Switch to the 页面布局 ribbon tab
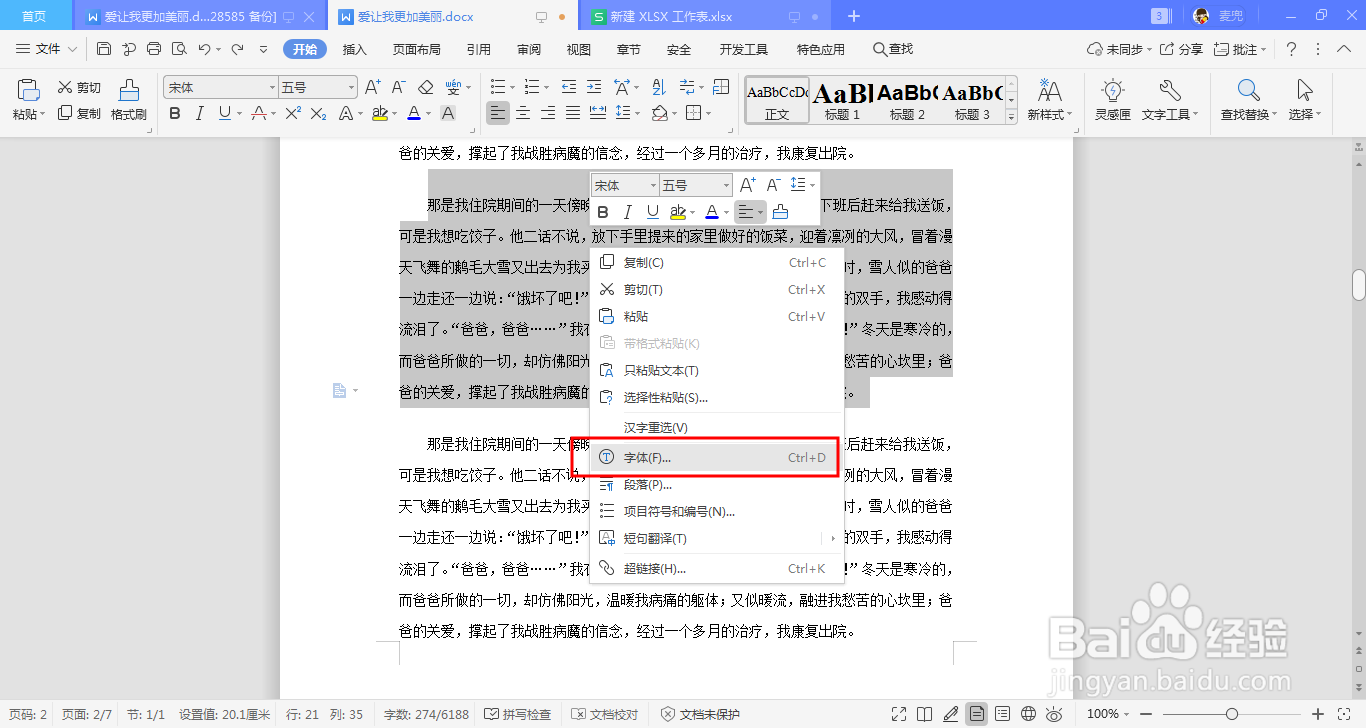Viewport: 1366px width, 728px height. coord(416,48)
